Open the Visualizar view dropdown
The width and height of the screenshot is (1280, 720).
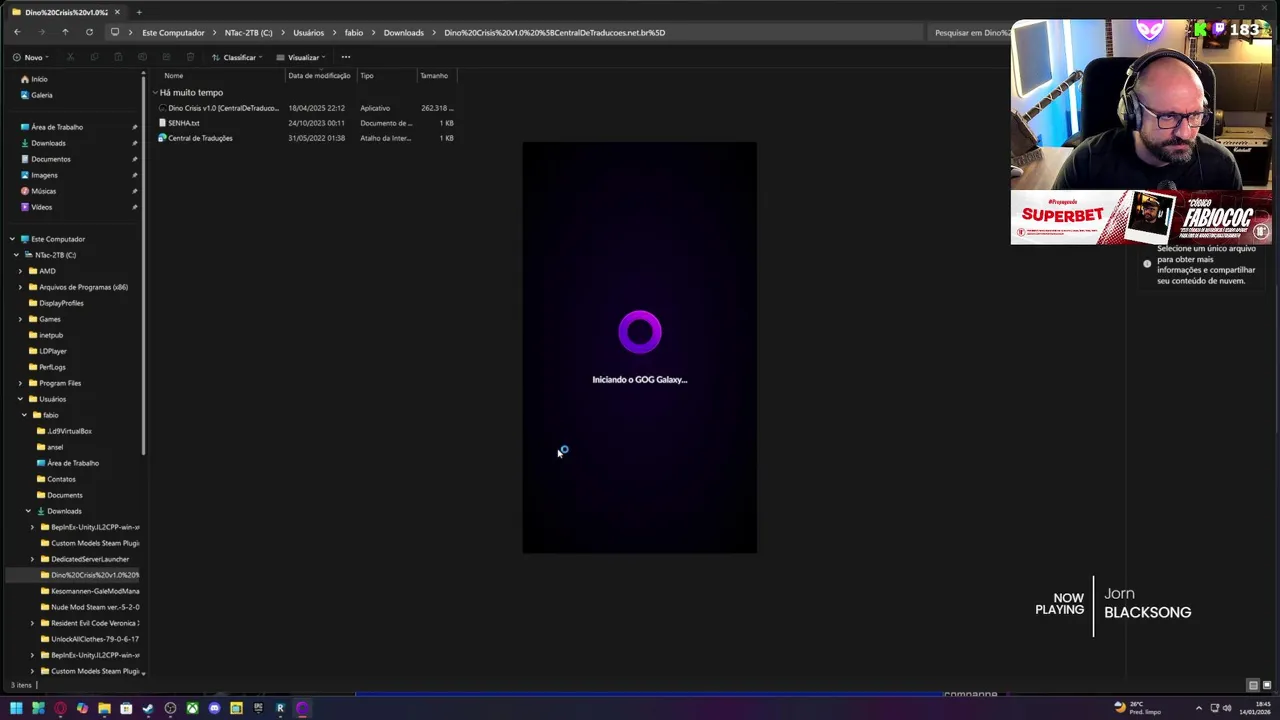[x=301, y=57]
